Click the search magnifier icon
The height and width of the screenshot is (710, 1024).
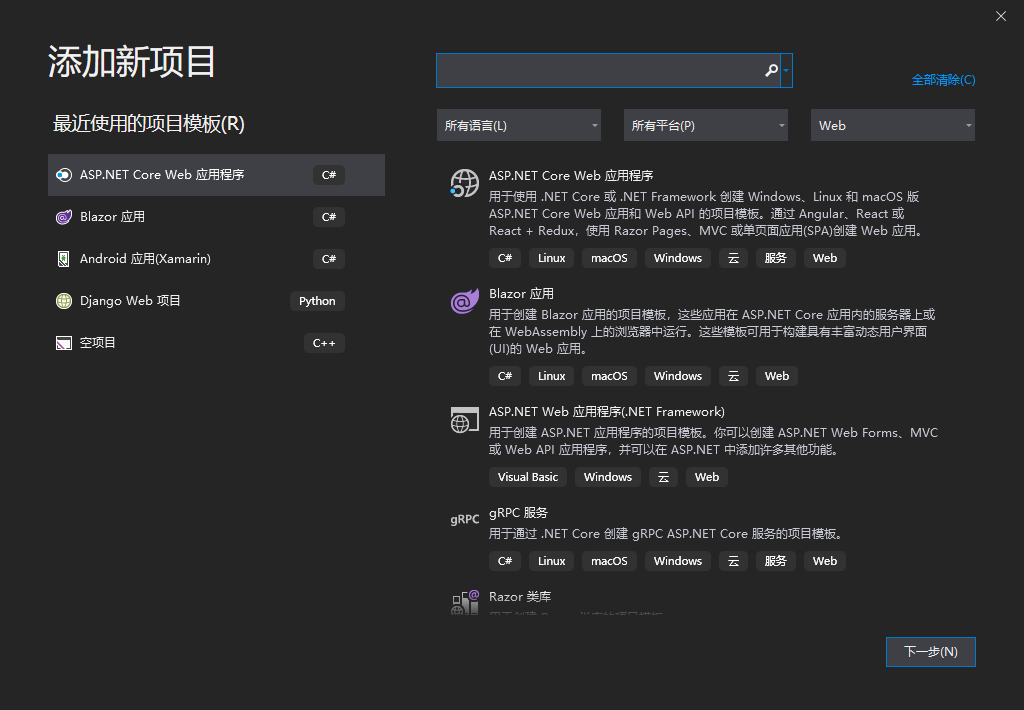pyautogui.click(x=771, y=71)
